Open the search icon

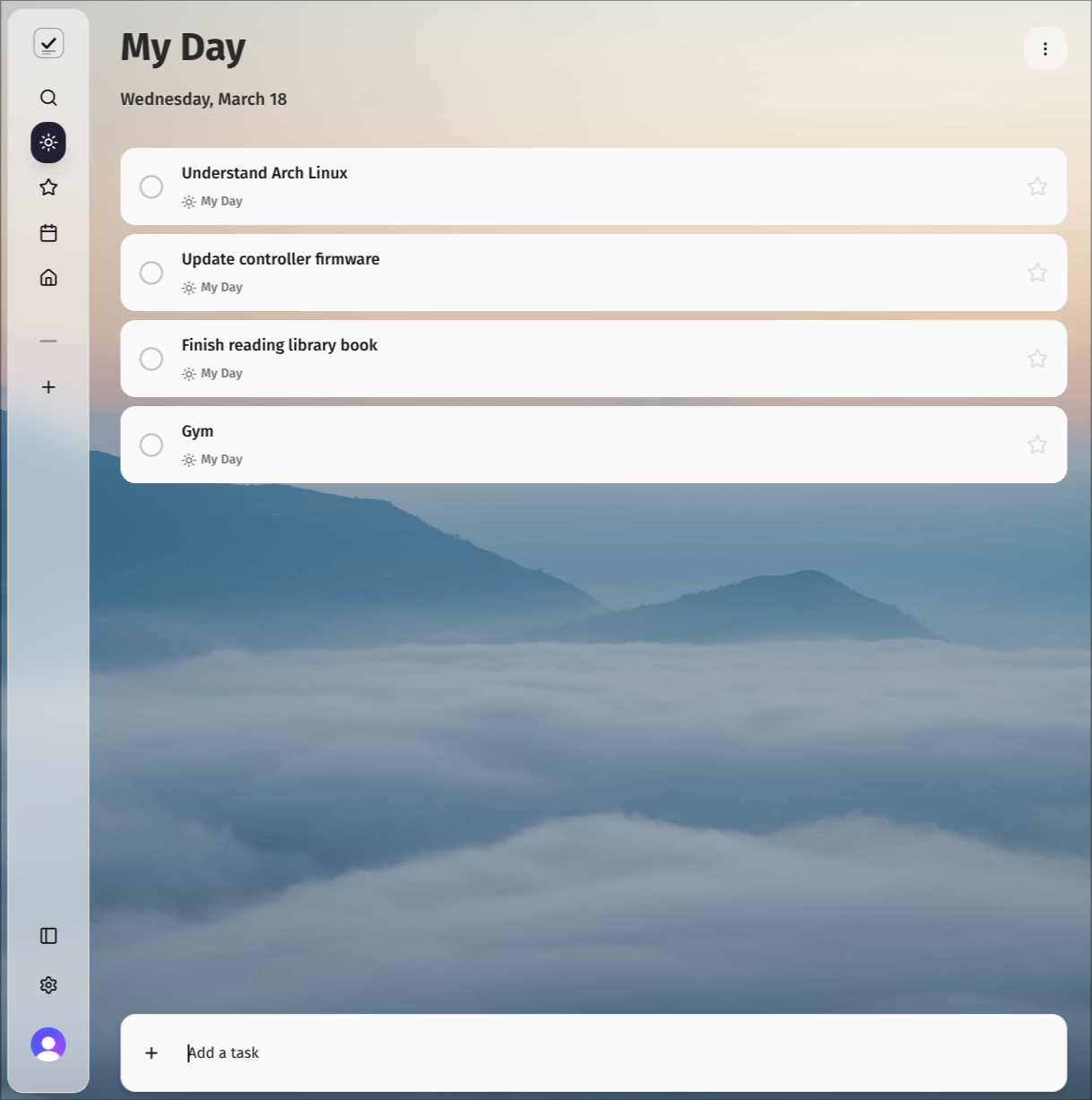pos(48,98)
